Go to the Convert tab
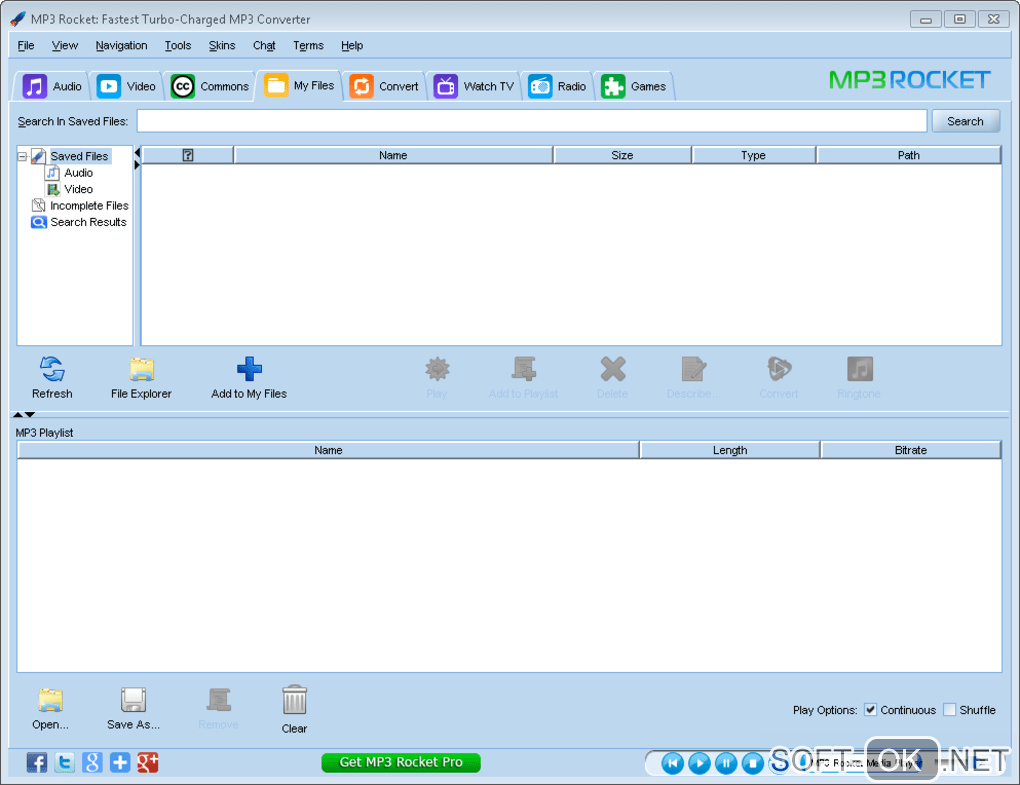Image resolution: width=1020 pixels, height=785 pixels. pos(384,86)
